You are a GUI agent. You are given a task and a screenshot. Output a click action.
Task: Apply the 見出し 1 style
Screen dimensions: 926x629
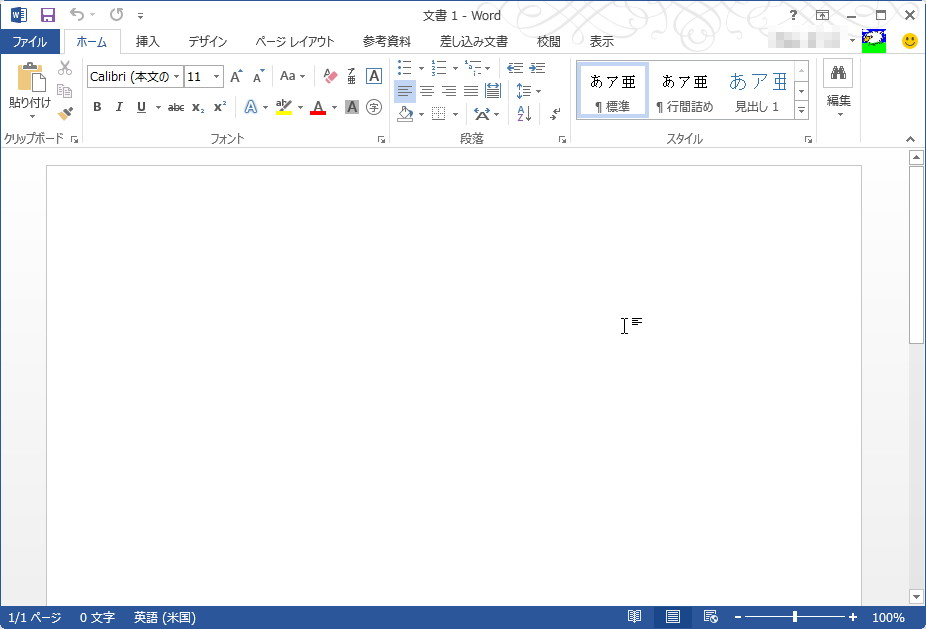[757, 89]
